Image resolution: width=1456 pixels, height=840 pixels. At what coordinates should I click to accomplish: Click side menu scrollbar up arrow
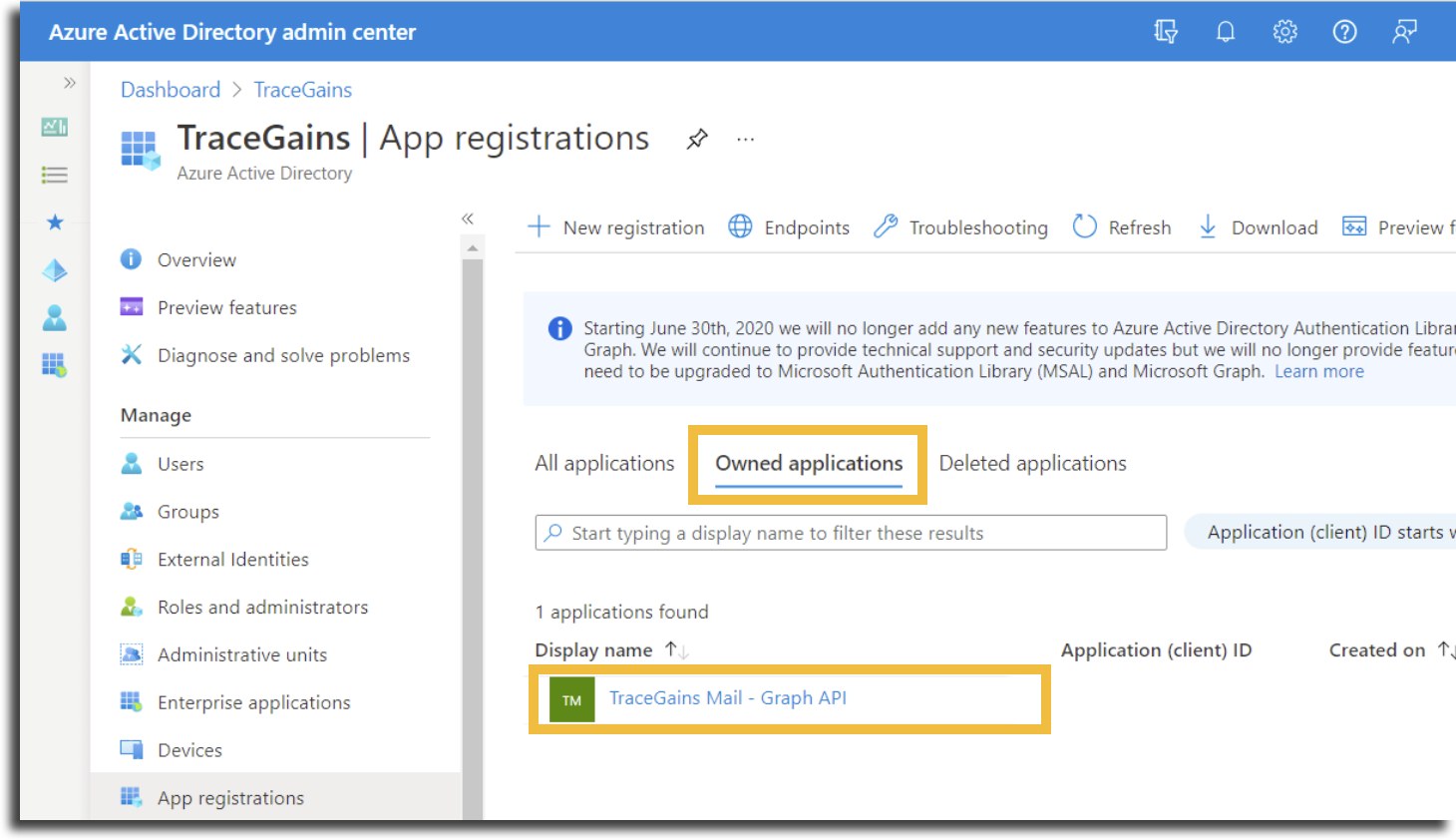(472, 247)
